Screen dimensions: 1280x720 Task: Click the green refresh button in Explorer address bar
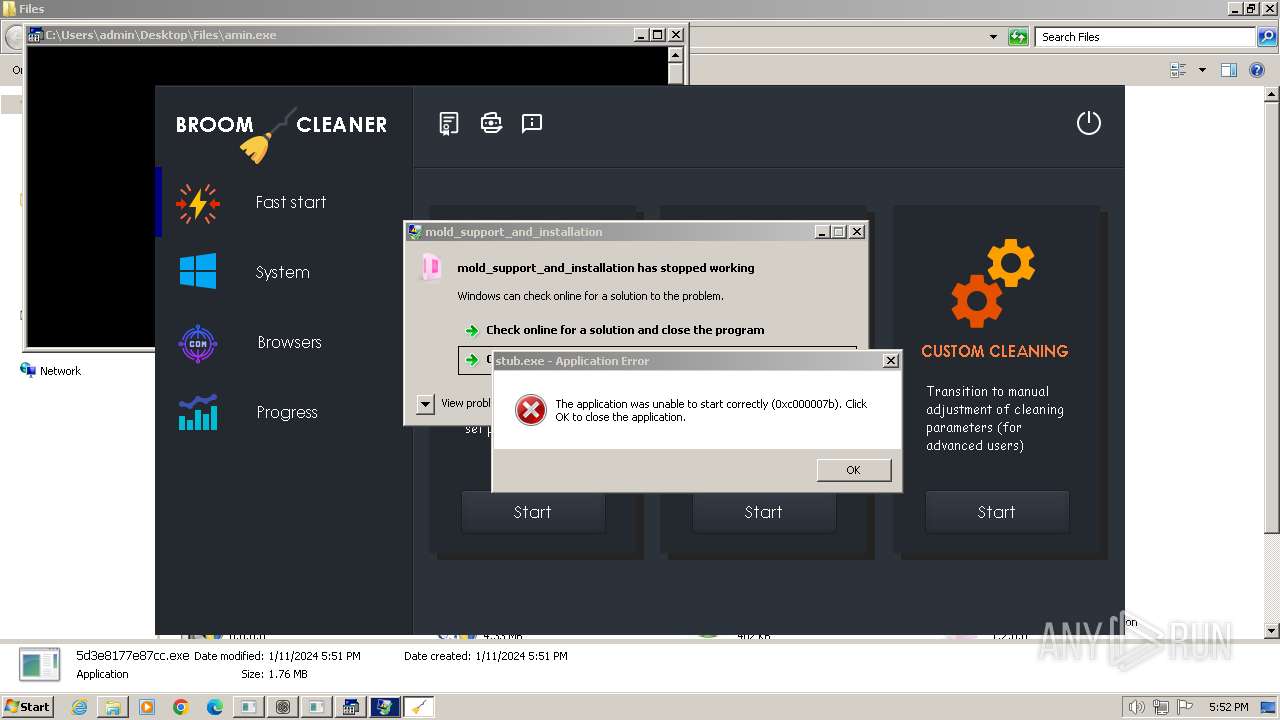pyautogui.click(x=1018, y=37)
